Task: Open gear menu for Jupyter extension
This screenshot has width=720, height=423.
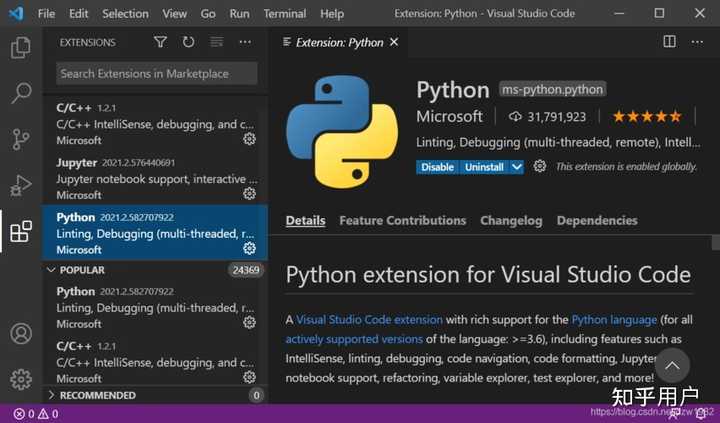Action: pos(249,193)
